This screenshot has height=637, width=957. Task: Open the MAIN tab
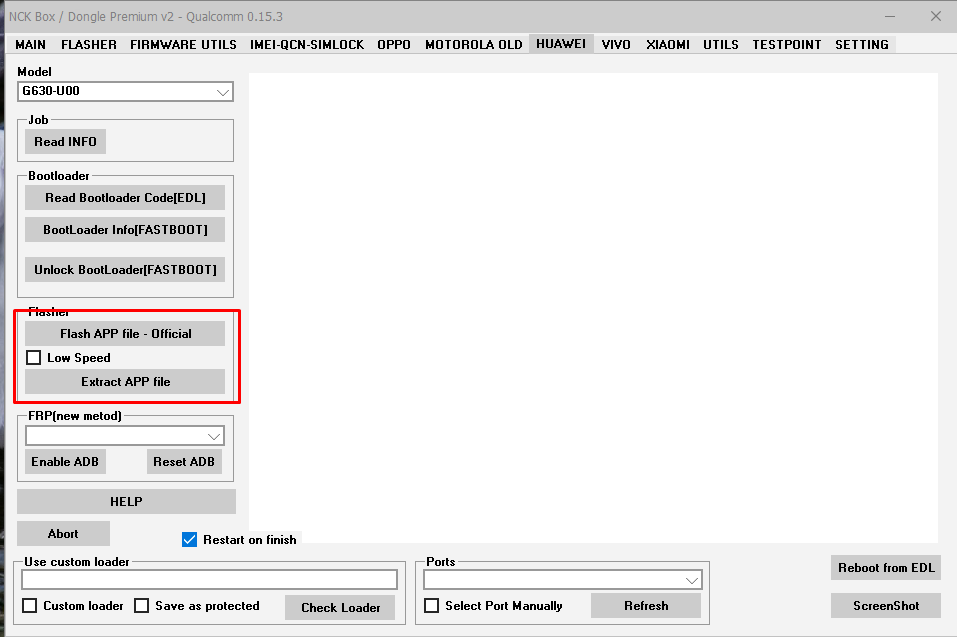coord(31,45)
